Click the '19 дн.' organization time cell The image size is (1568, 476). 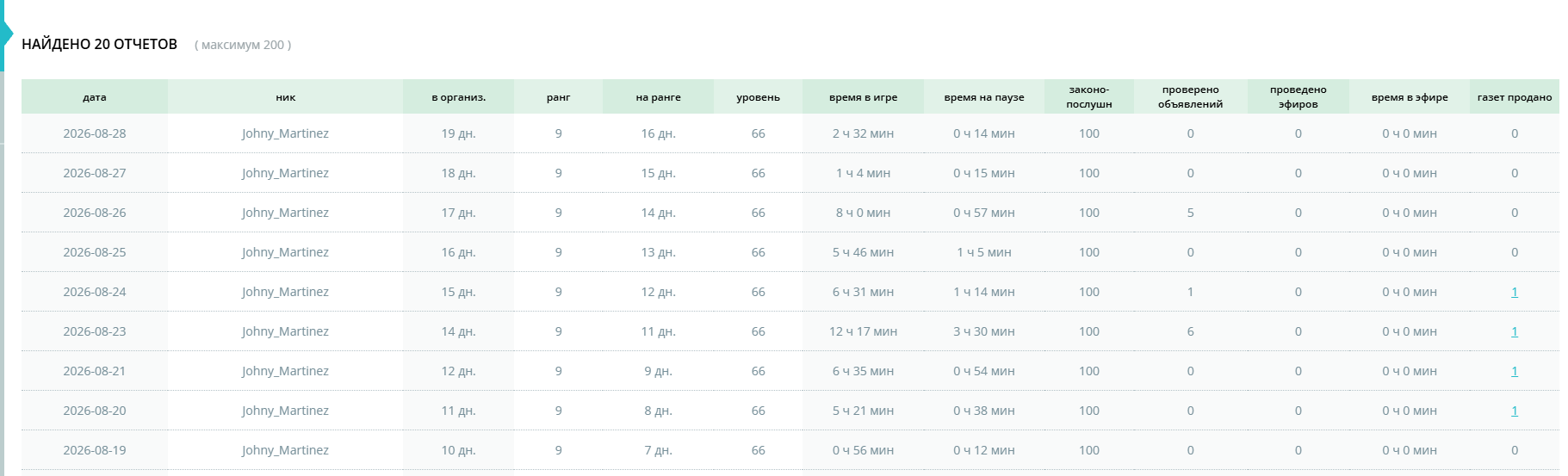click(x=459, y=133)
